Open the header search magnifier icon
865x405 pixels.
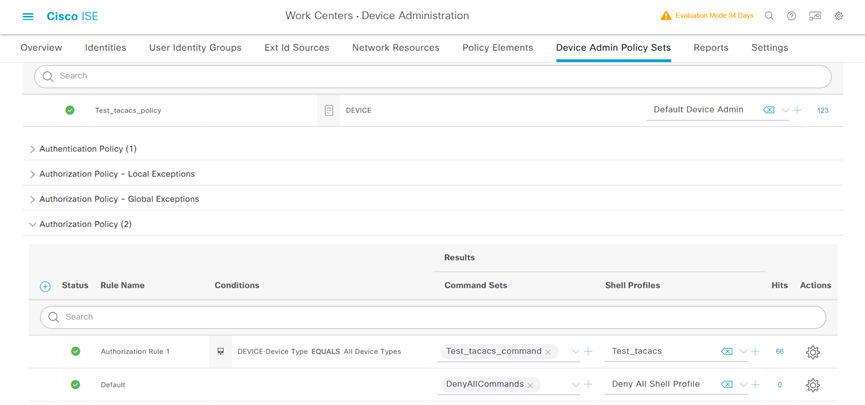coord(769,16)
